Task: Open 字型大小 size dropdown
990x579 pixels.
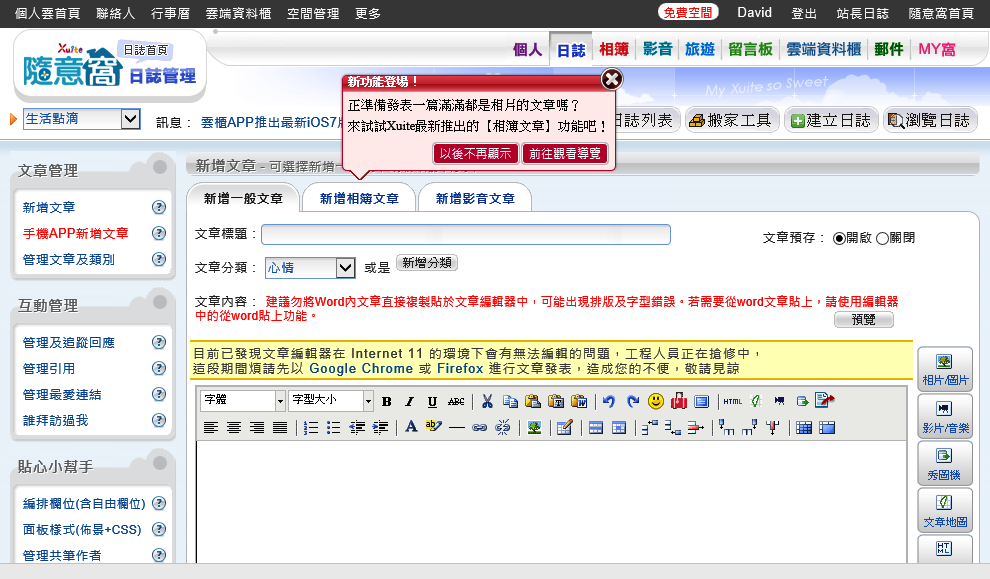Action: click(x=331, y=400)
